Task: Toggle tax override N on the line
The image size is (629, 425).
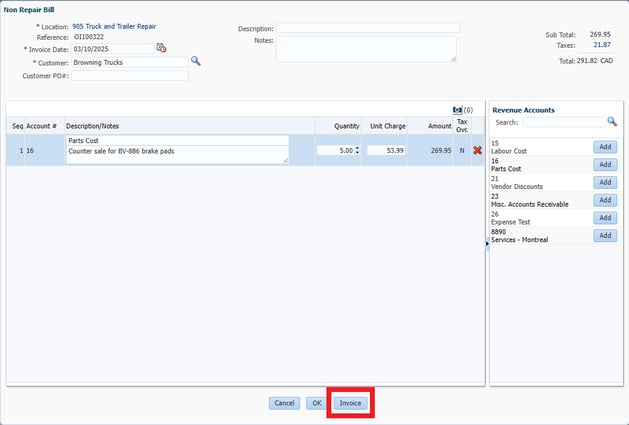Action: click(x=461, y=151)
